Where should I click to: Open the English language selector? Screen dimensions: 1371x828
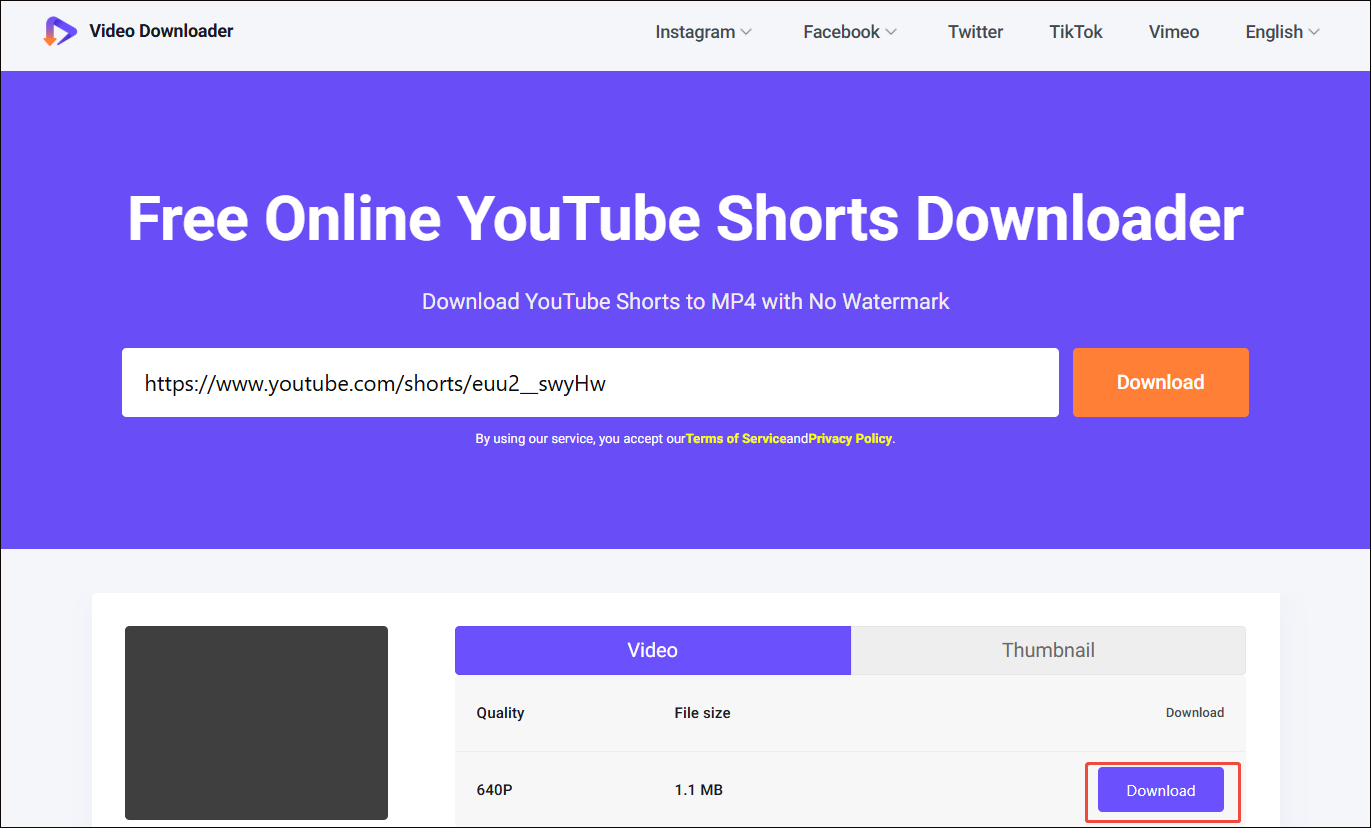point(1282,32)
